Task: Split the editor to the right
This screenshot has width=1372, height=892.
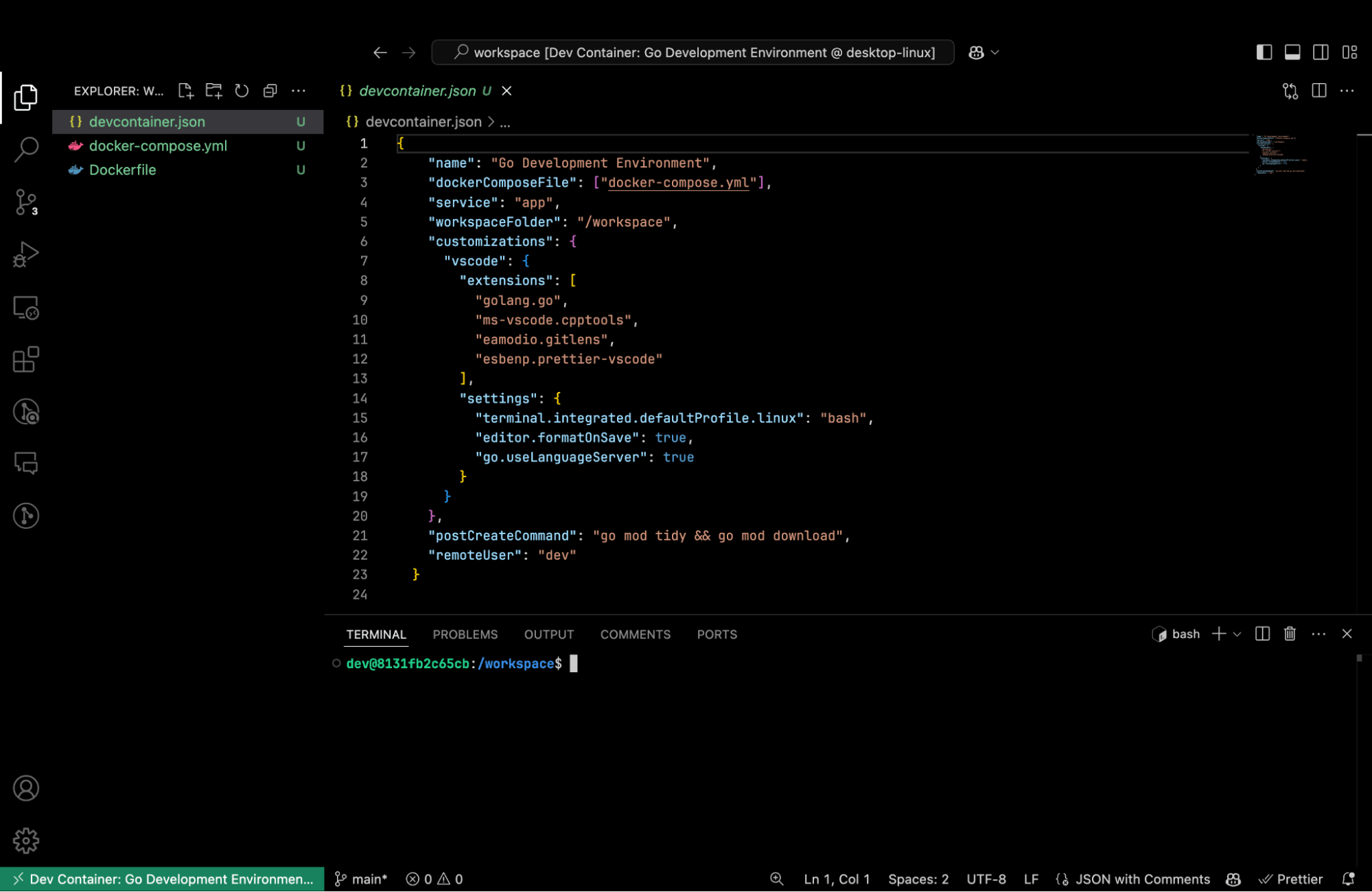Action: tap(1319, 91)
